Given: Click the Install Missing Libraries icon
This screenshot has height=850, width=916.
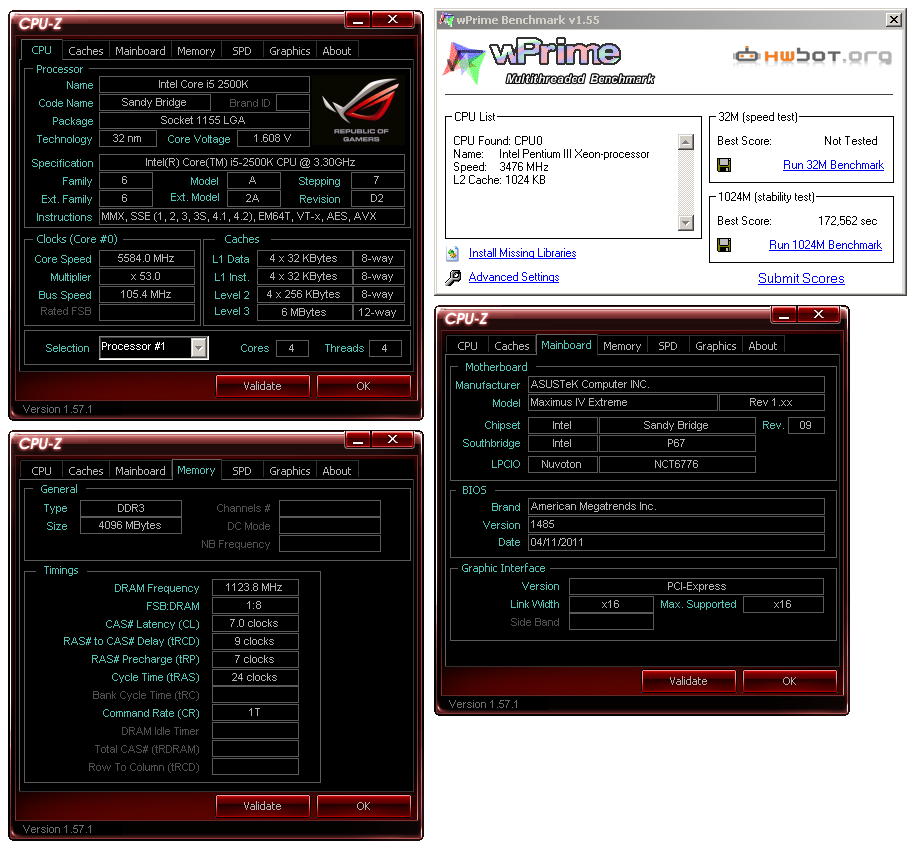Looking at the screenshot, I should [453, 254].
